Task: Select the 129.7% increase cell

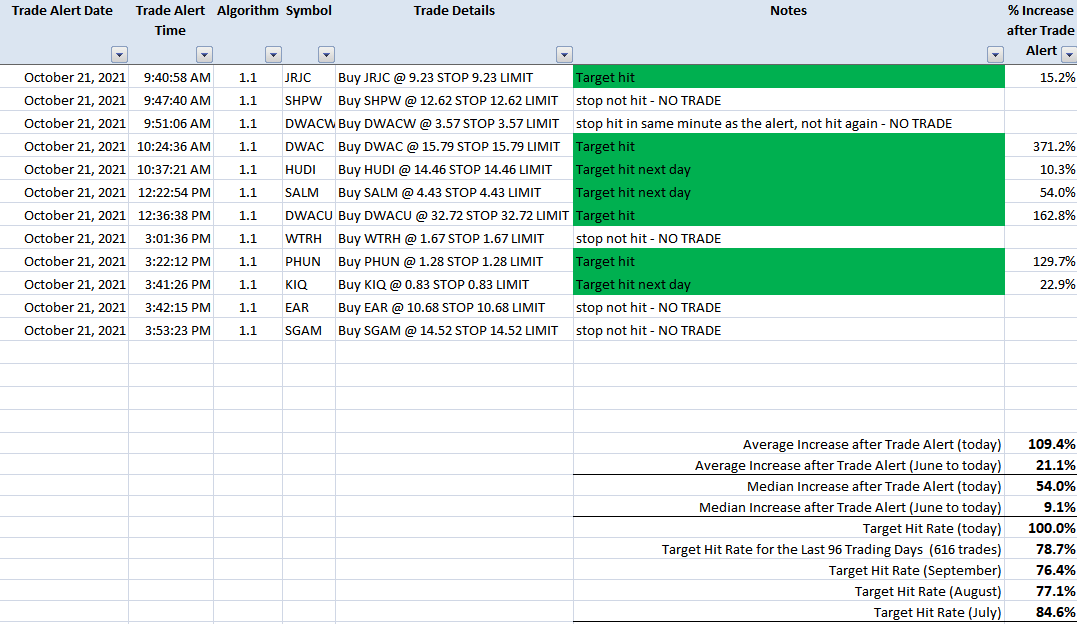Action: tap(1041, 262)
